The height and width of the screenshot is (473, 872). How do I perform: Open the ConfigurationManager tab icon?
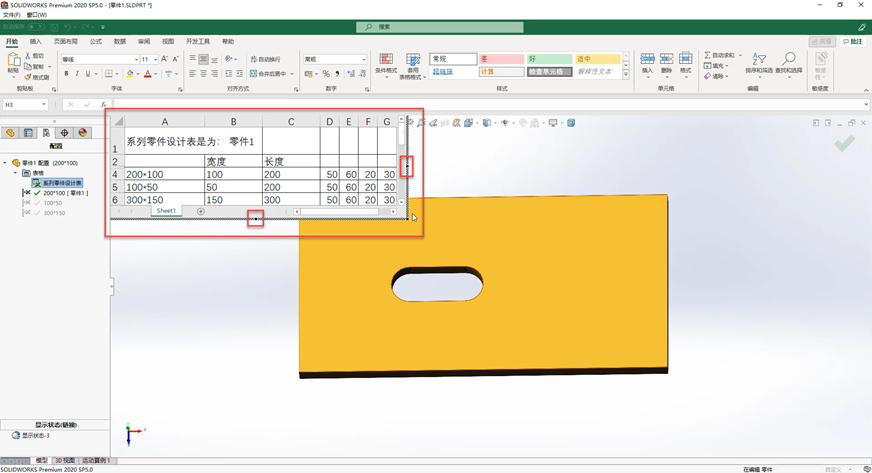pos(46,133)
